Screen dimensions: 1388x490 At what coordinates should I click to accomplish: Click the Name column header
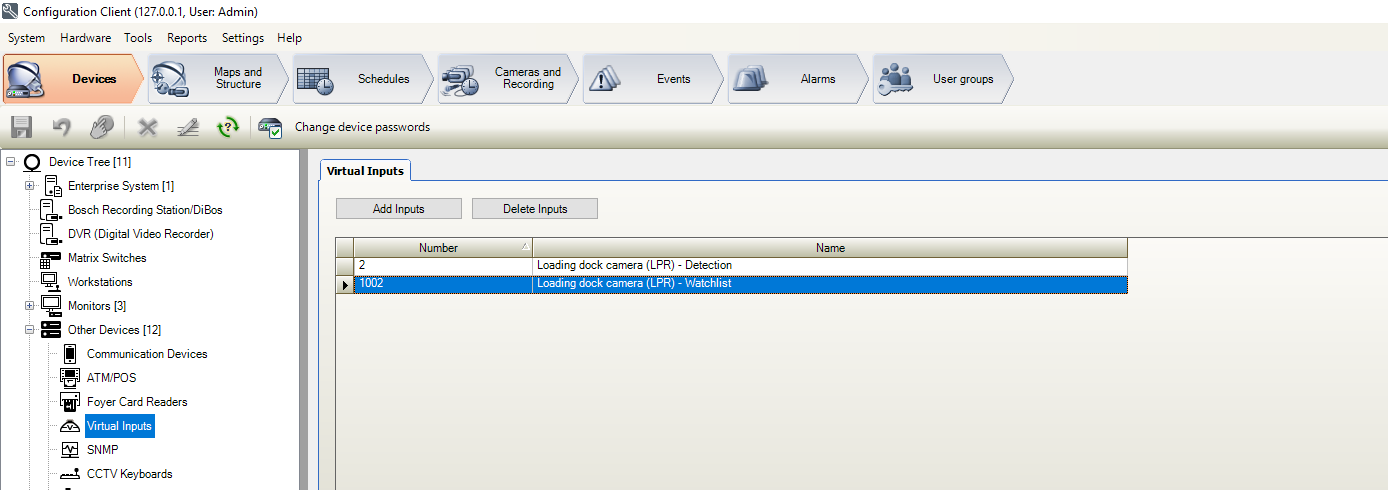tap(830, 248)
